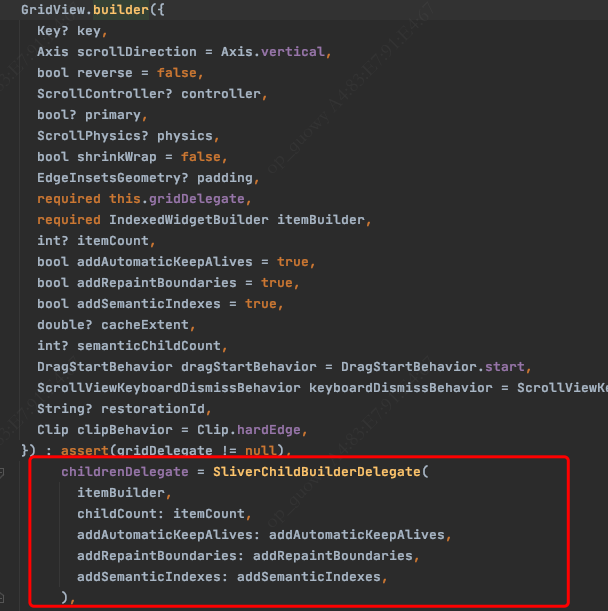Click "hardEdge" in Clip.hardEdge
The width and height of the screenshot is (608, 611).
coord(269,431)
